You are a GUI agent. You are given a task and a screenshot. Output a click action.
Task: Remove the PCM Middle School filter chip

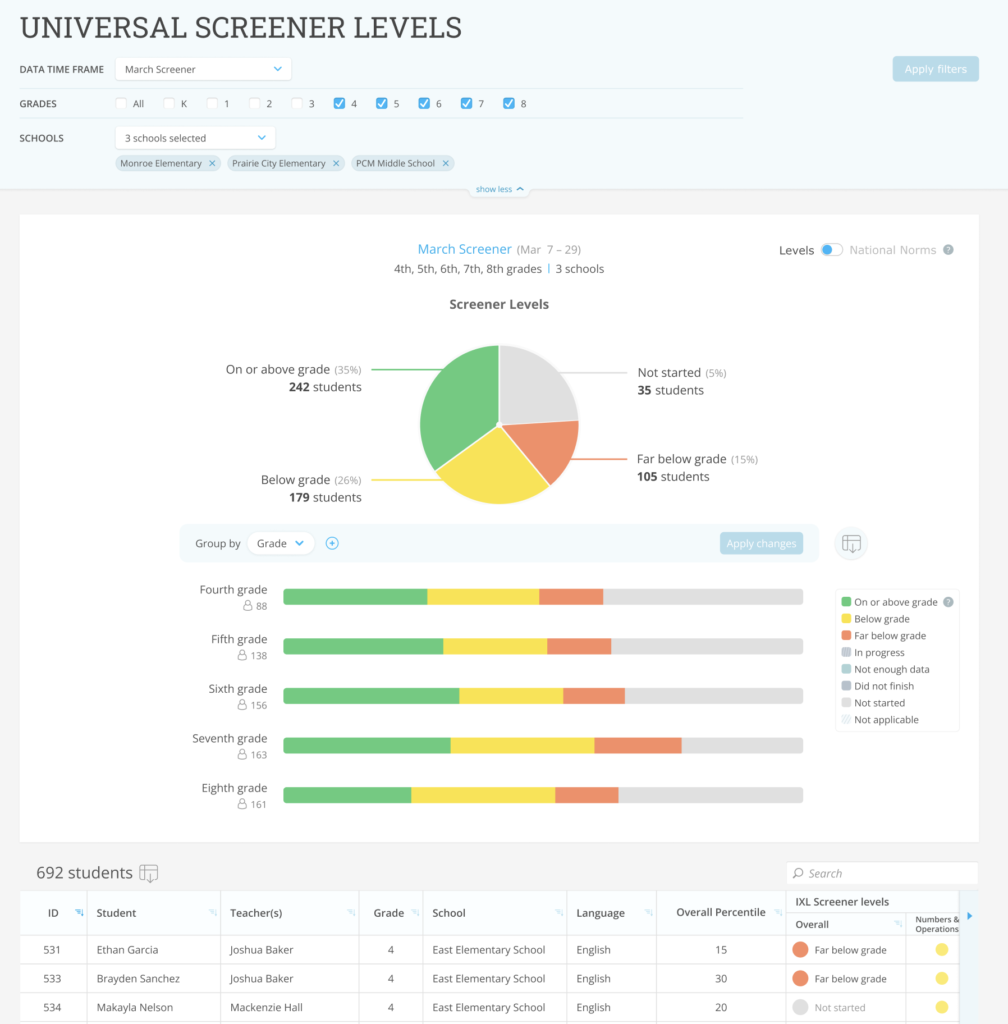point(447,162)
